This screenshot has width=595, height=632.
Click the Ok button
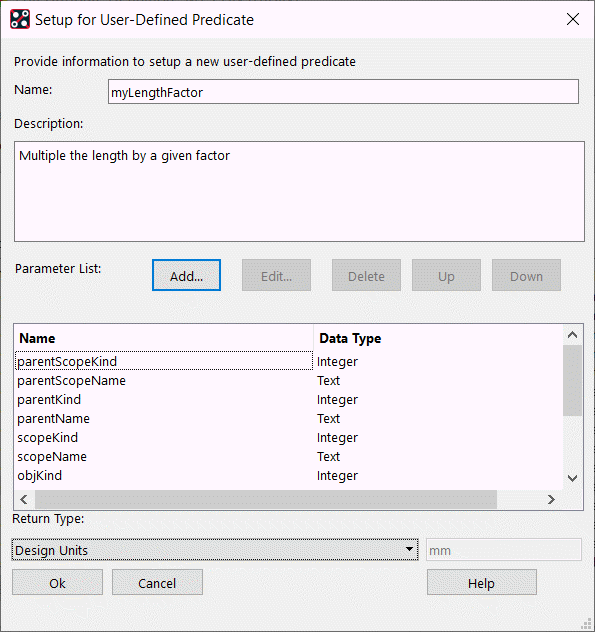[x=57, y=582]
